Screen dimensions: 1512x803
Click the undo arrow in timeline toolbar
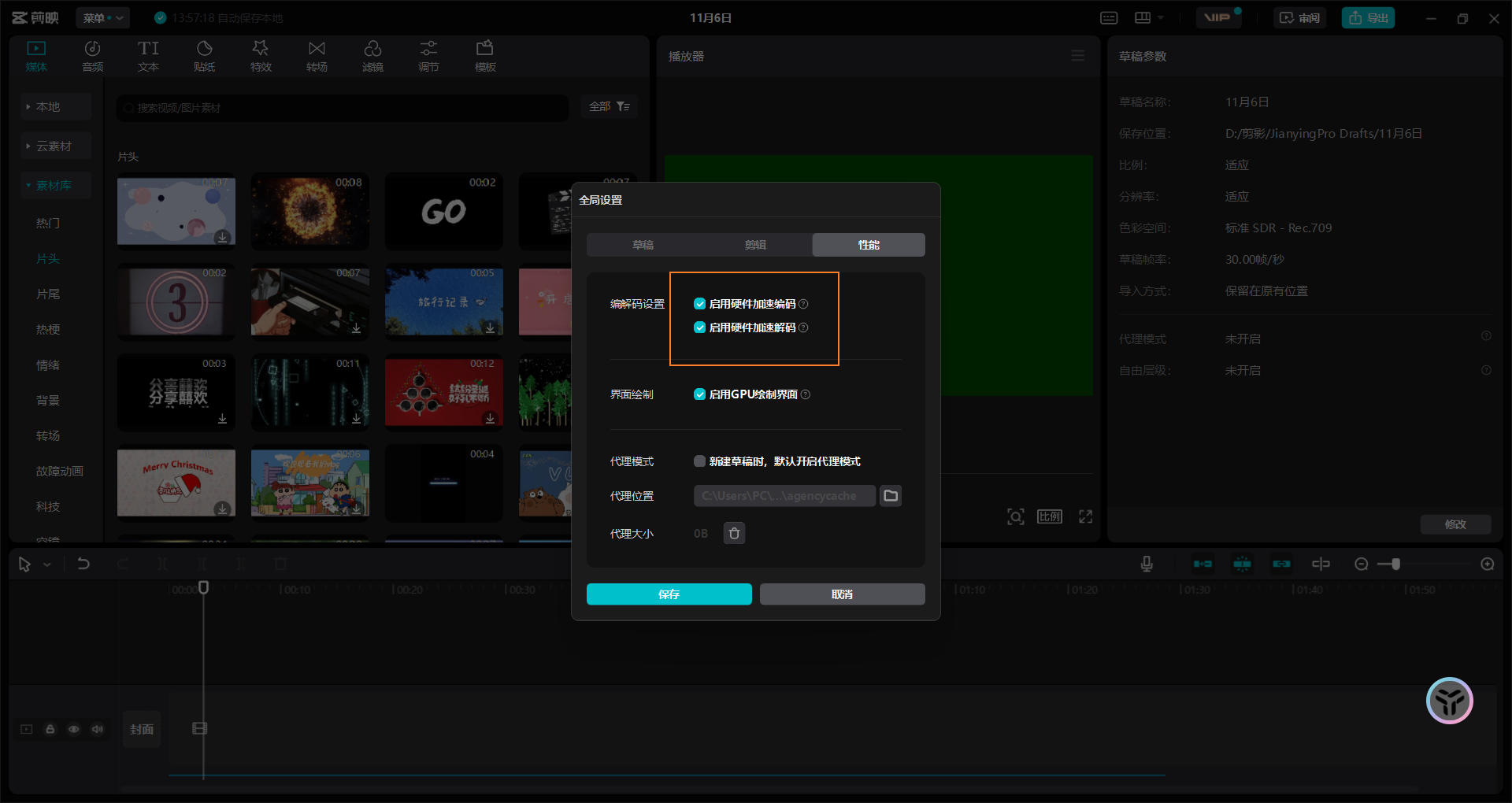[x=83, y=564]
